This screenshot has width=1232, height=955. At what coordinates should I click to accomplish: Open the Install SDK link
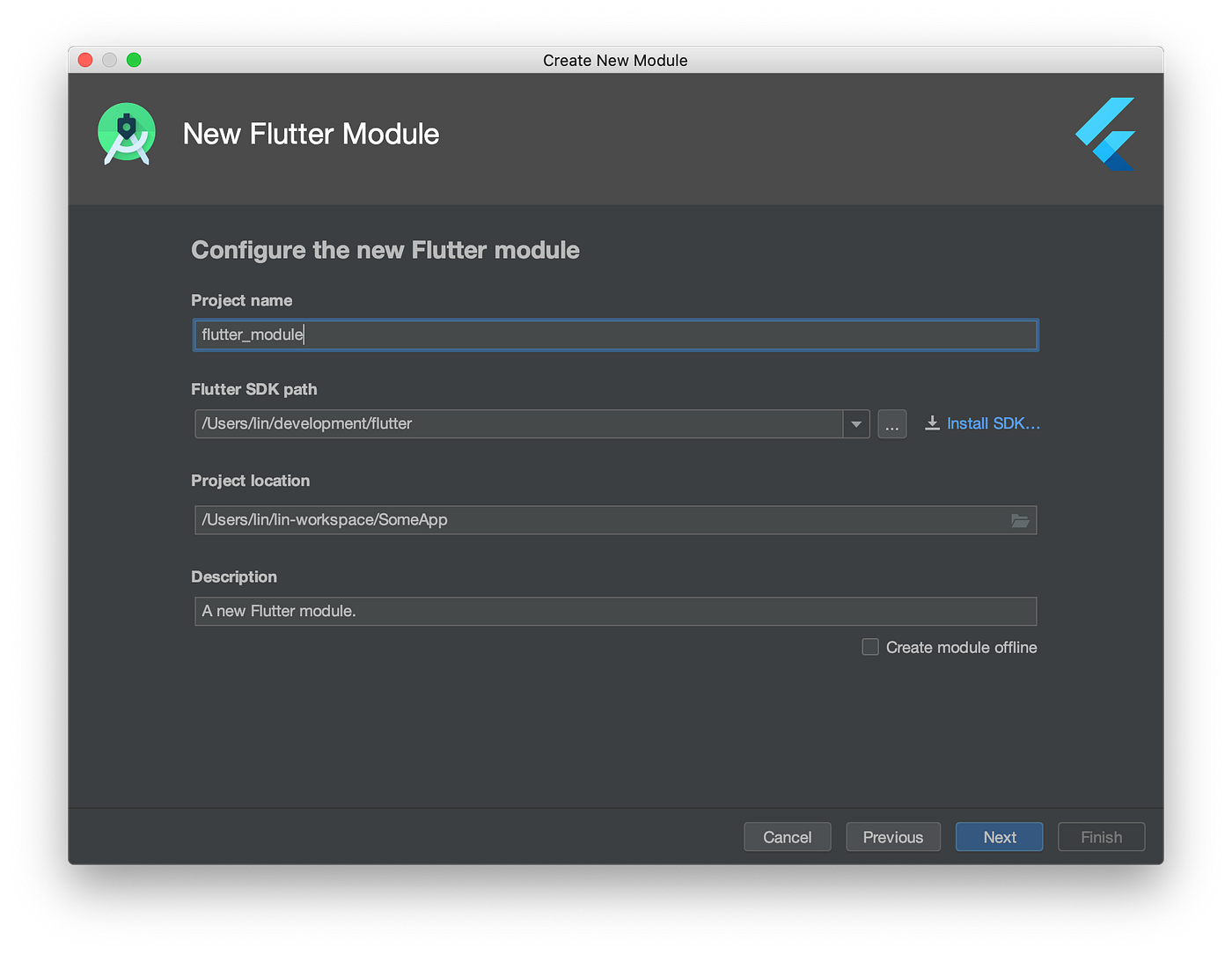pos(993,423)
